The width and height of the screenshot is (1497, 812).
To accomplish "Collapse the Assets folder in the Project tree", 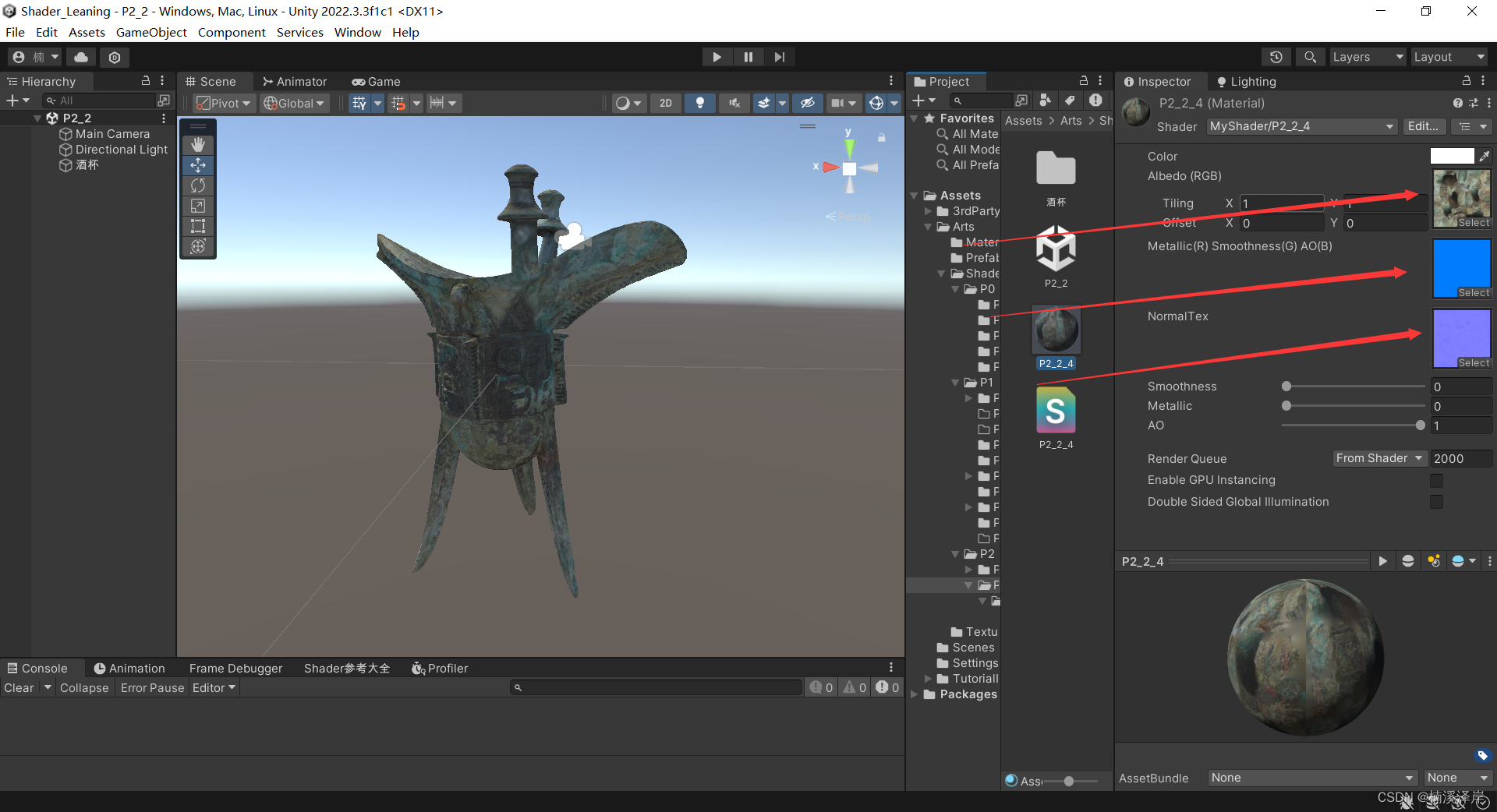I will click(x=915, y=195).
